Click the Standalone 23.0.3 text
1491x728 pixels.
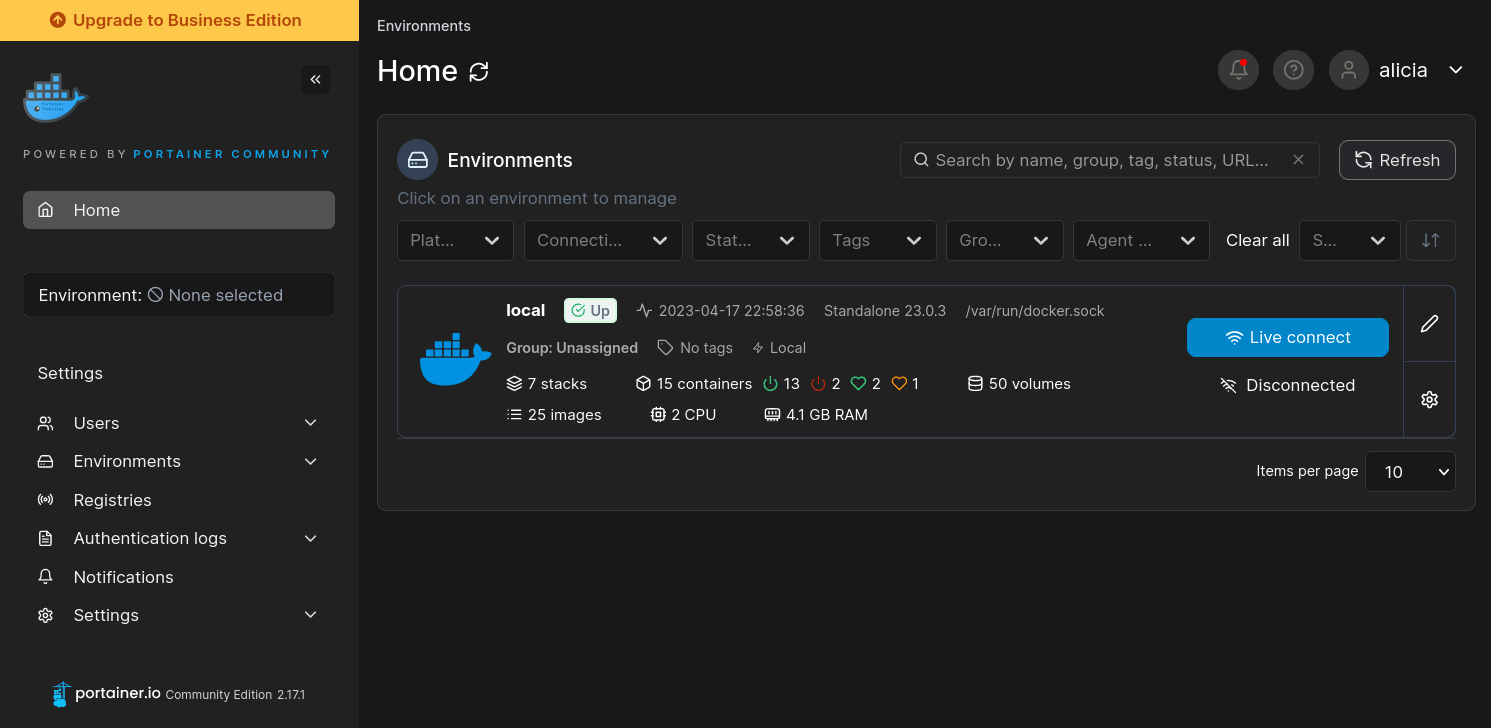pyautogui.click(x=885, y=311)
